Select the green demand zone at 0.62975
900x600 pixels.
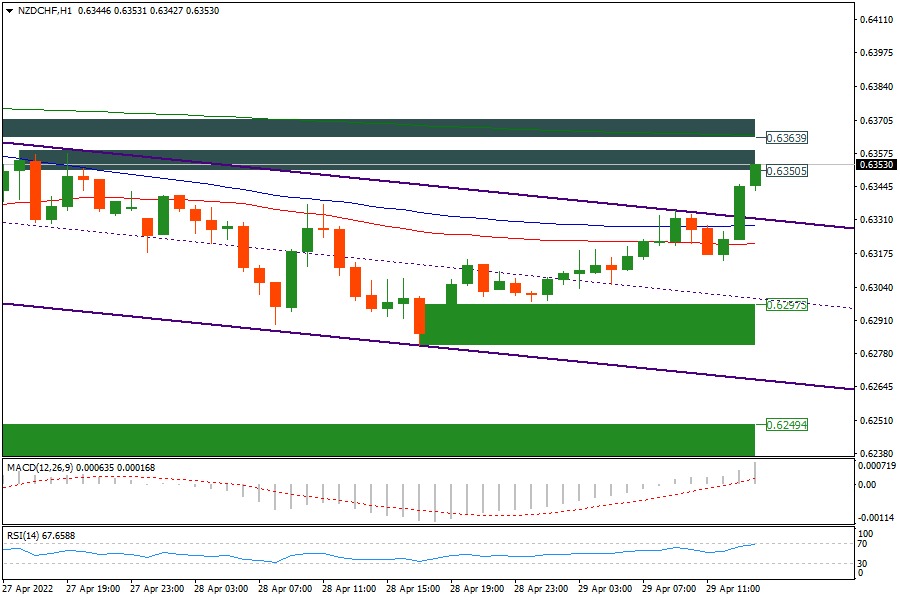590,324
